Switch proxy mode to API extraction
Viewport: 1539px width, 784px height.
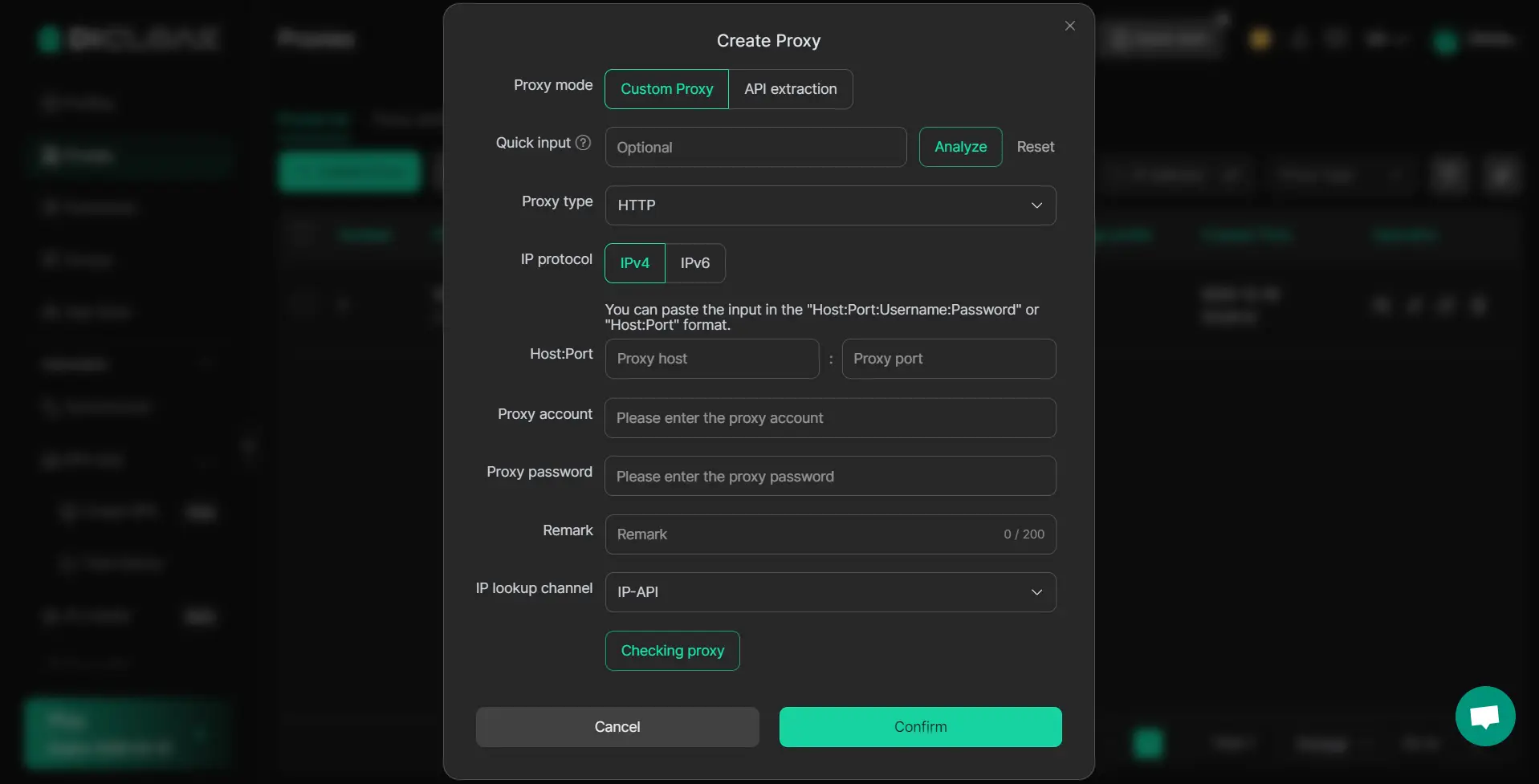(x=790, y=89)
